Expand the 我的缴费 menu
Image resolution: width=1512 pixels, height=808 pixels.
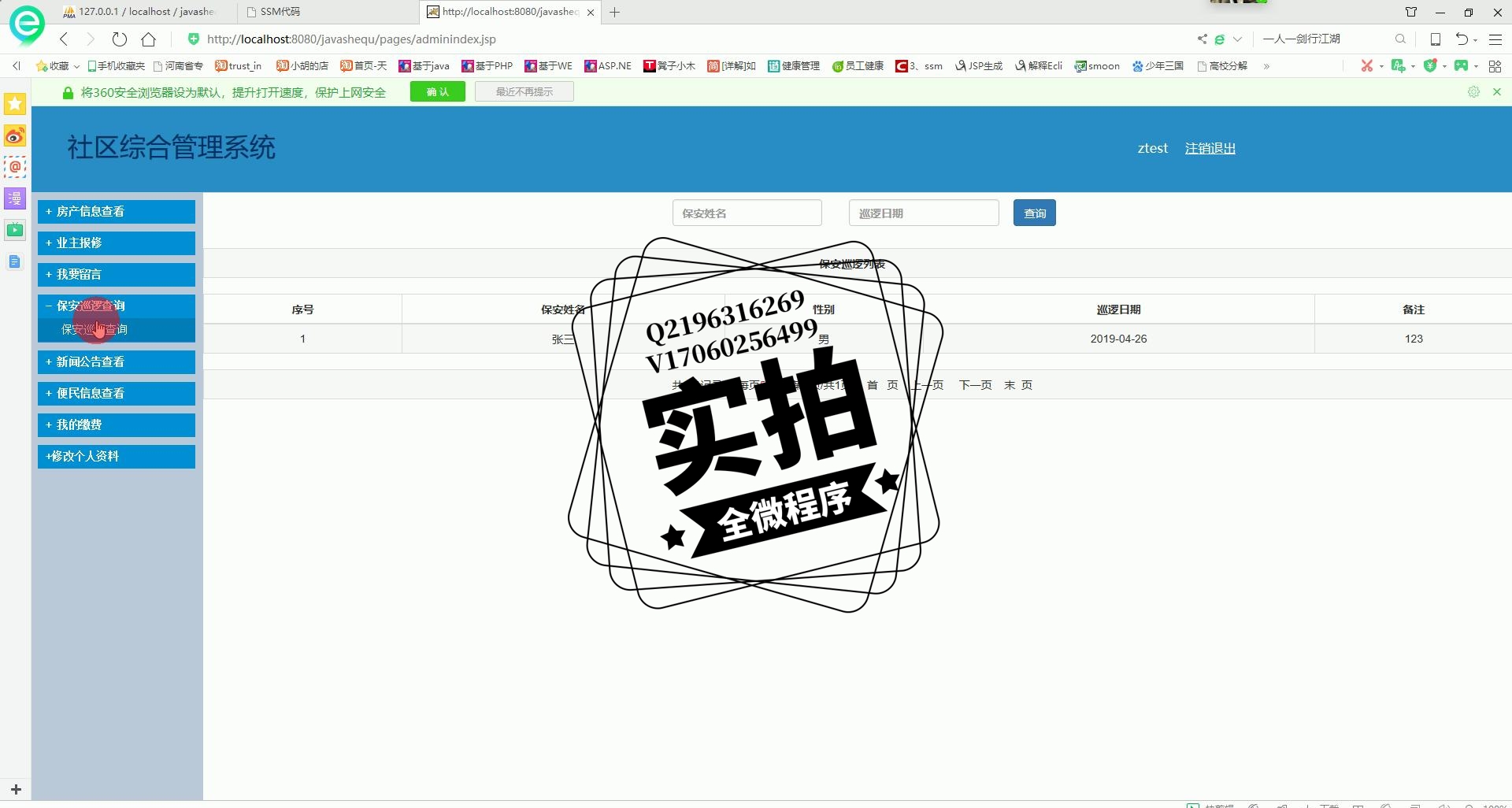coord(117,425)
